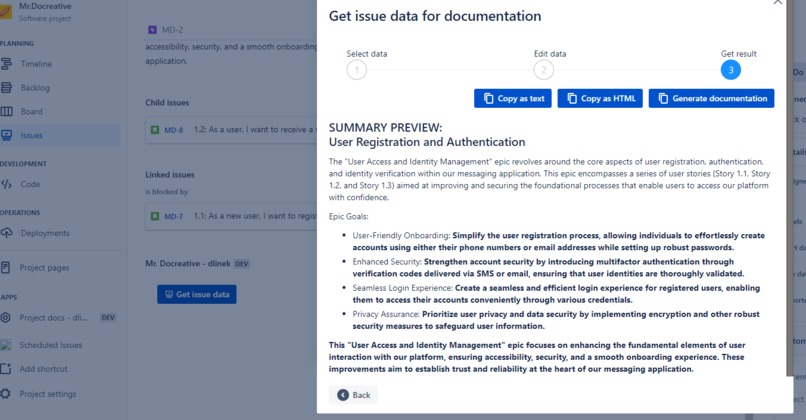Select step 1 Select data circle
Viewport: 806px width, 420px height.
pos(357,70)
